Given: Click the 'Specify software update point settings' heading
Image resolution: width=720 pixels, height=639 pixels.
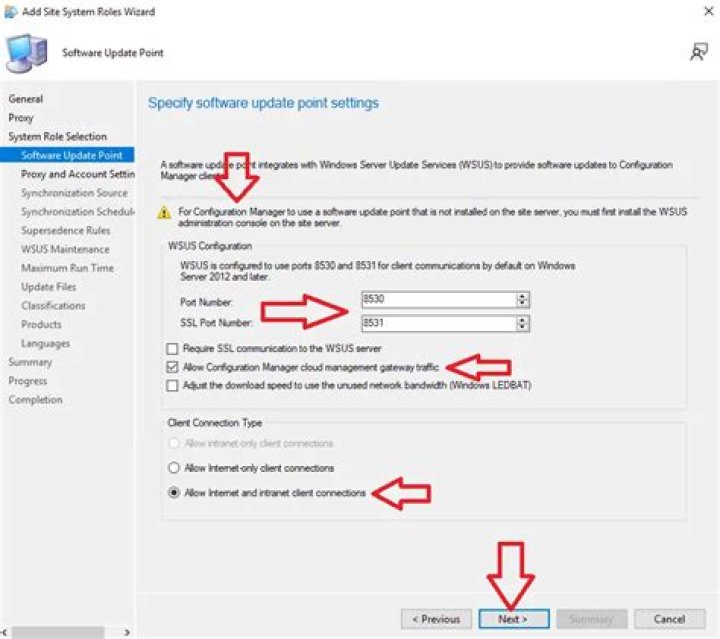Looking at the screenshot, I should click(264, 103).
